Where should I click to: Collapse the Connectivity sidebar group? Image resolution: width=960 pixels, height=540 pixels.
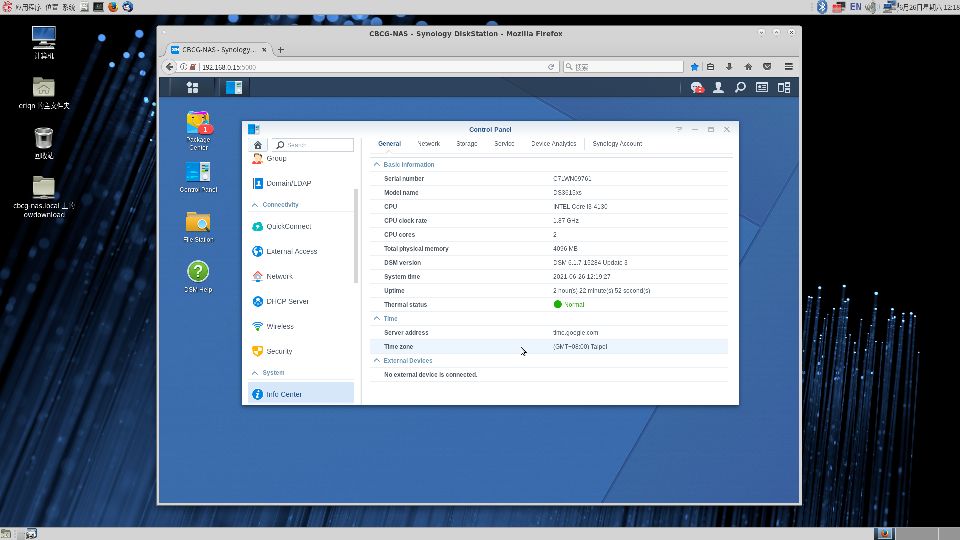(x=255, y=205)
